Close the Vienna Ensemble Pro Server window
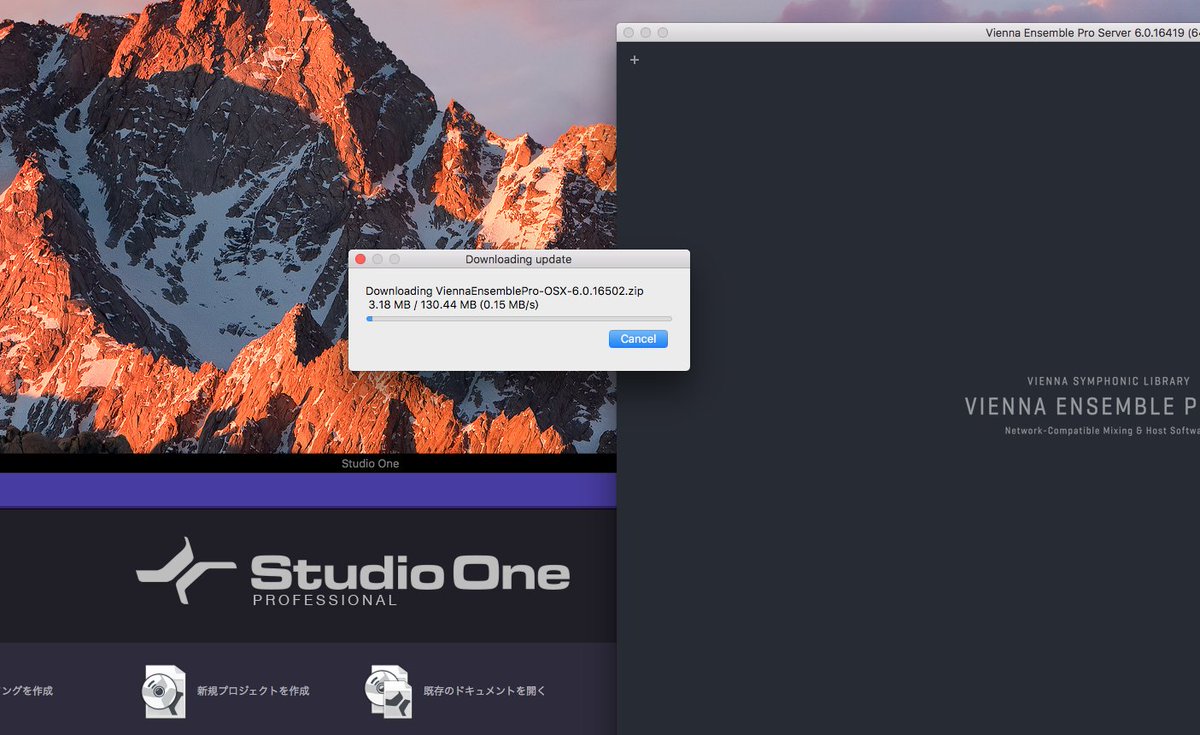This screenshot has height=735, width=1200. (629, 33)
